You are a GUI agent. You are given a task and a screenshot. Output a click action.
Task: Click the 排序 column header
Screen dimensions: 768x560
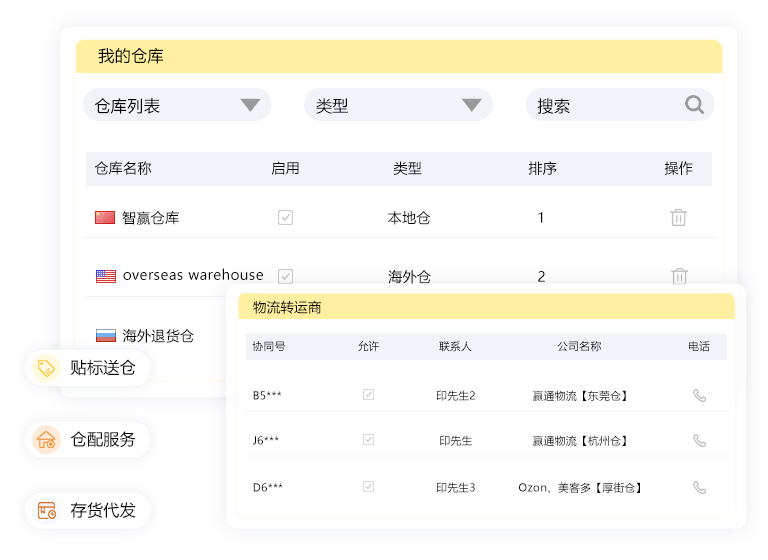click(542, 169)
